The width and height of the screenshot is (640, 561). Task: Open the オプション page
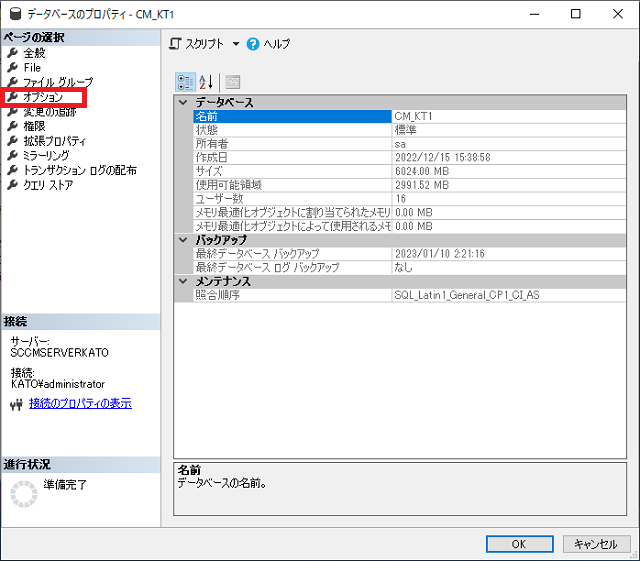tap(43, 97)
